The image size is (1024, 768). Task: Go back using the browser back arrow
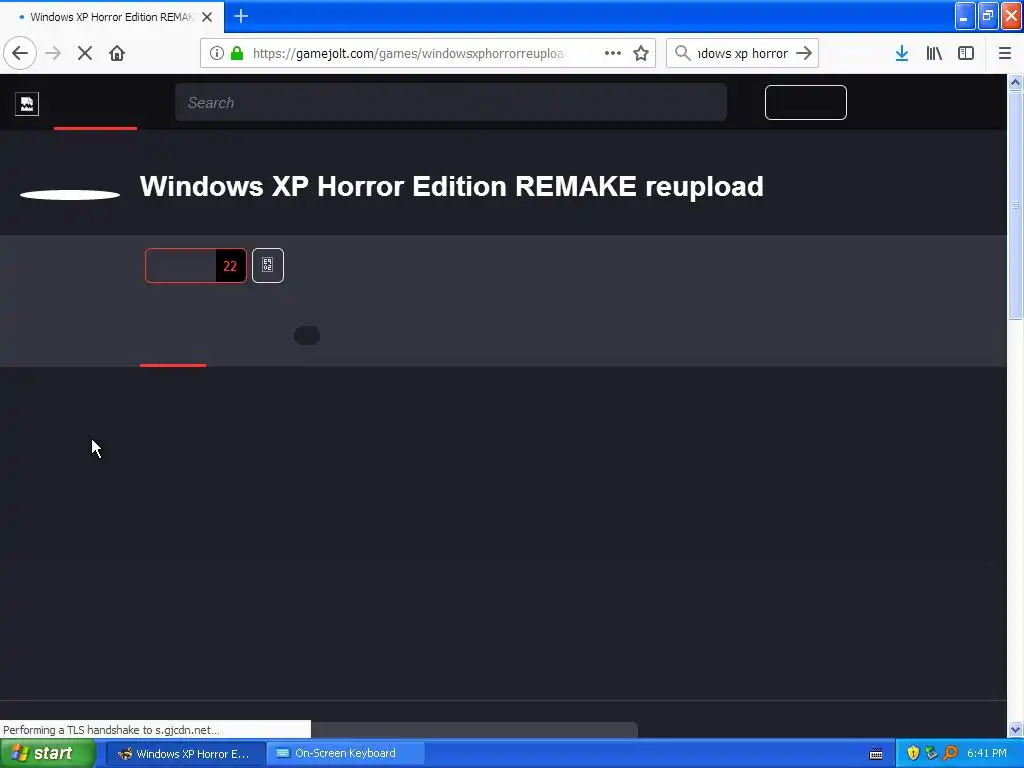point(20,53)
